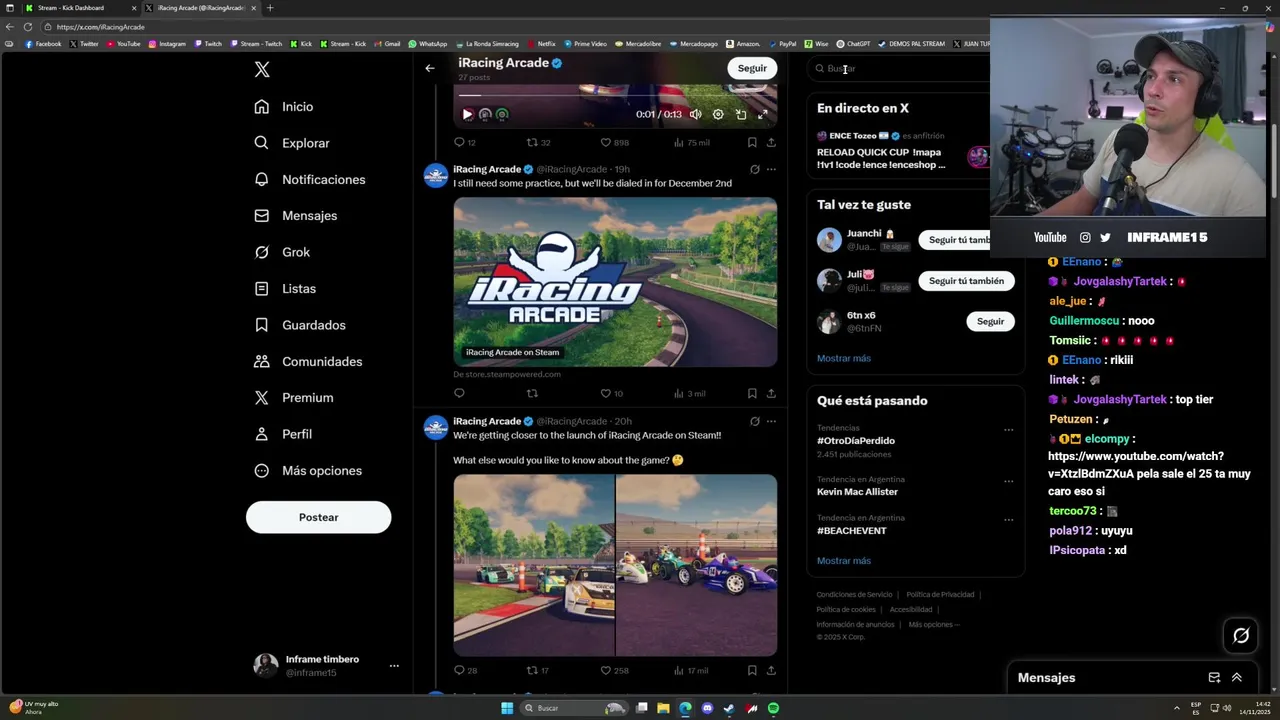Reload the page in the browser

point(28,27)
